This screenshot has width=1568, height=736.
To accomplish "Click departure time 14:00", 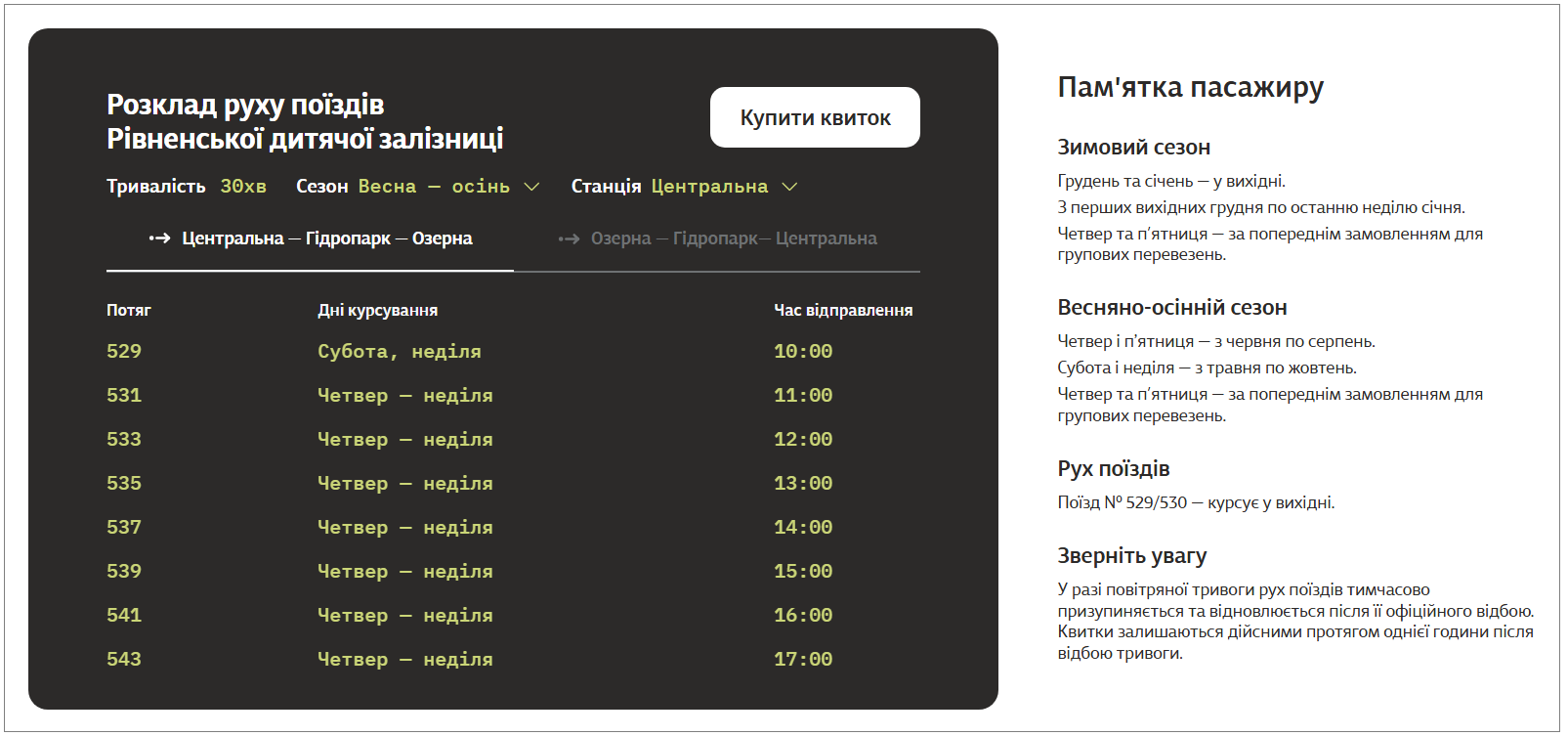I will [x=803, y=528].
